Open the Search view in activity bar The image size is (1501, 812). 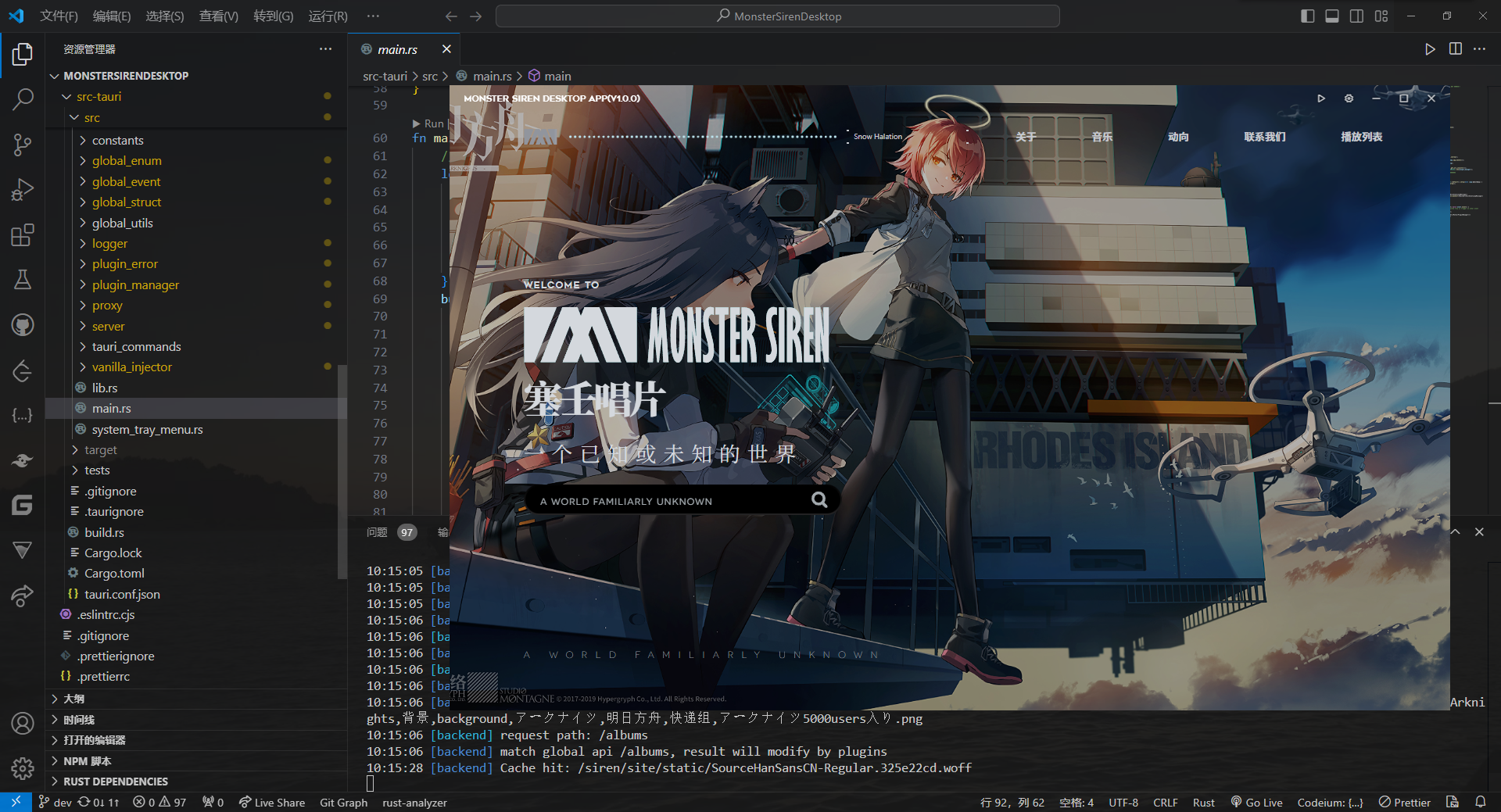[23, 99]
